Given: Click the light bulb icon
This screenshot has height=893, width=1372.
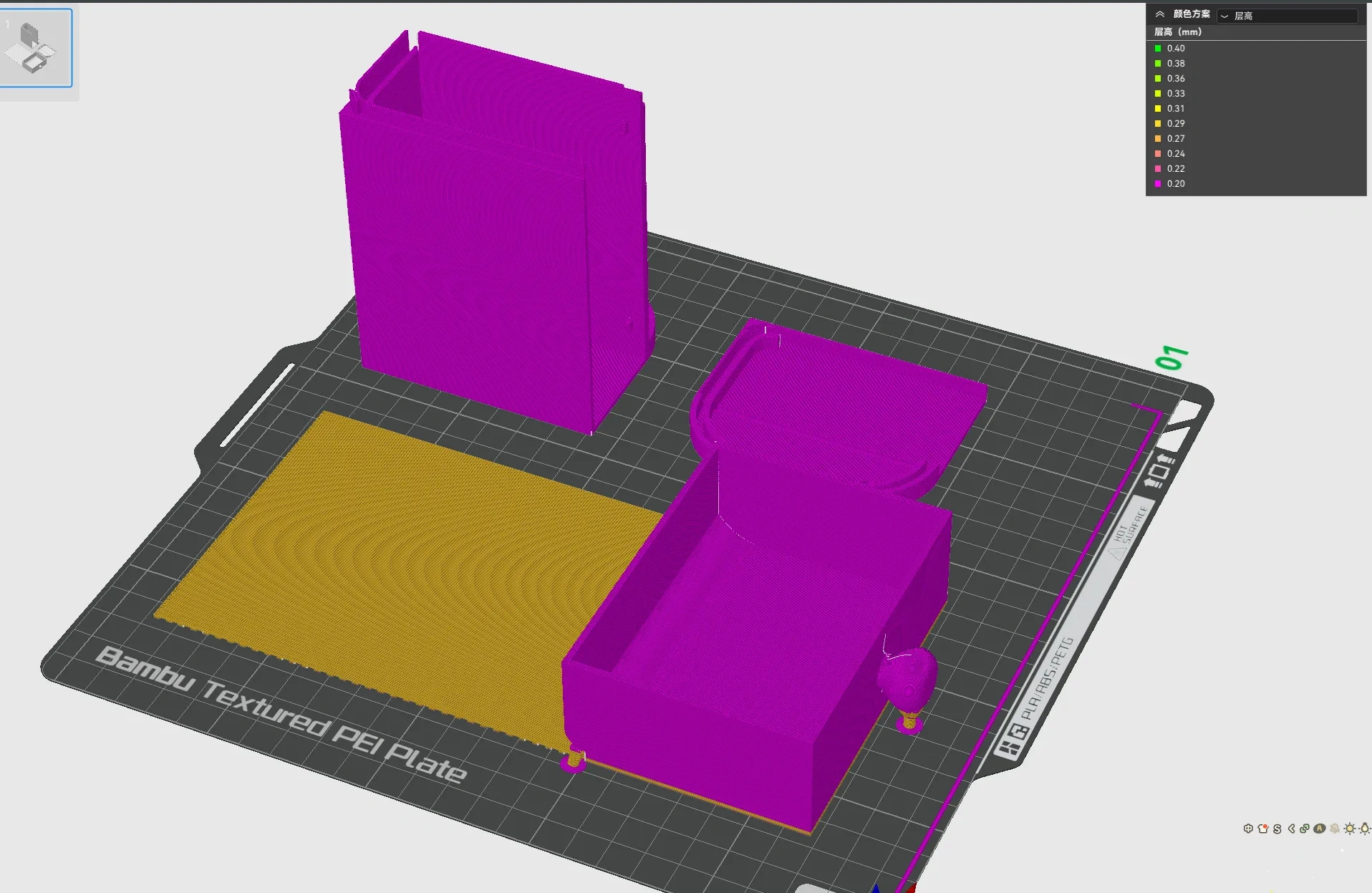Looking at the screenshot, I should (1365, 829).
